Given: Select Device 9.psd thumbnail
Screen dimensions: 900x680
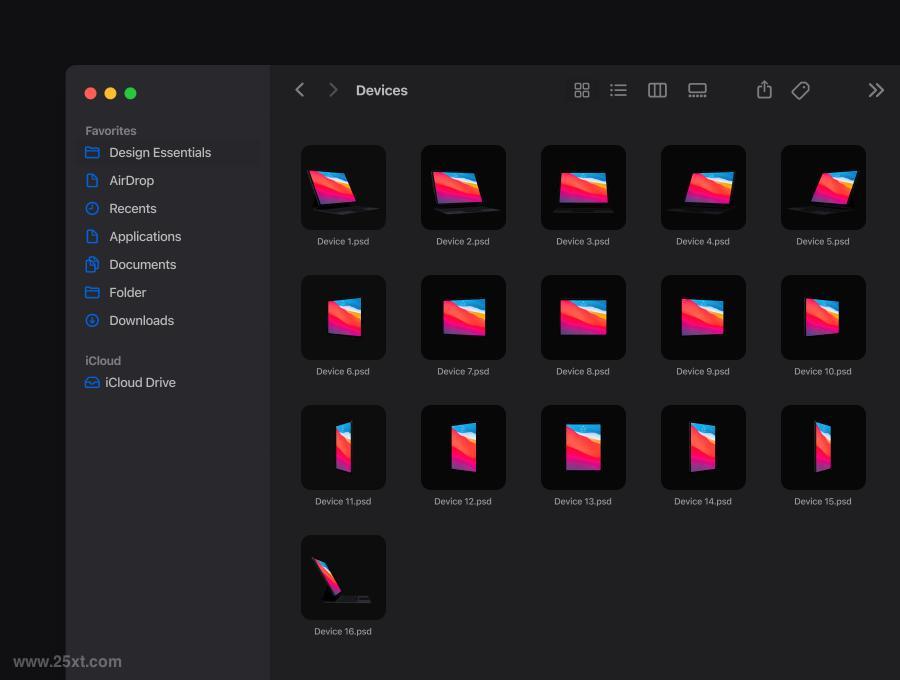Looking at the screenshot, I should (x=703, y=317).
